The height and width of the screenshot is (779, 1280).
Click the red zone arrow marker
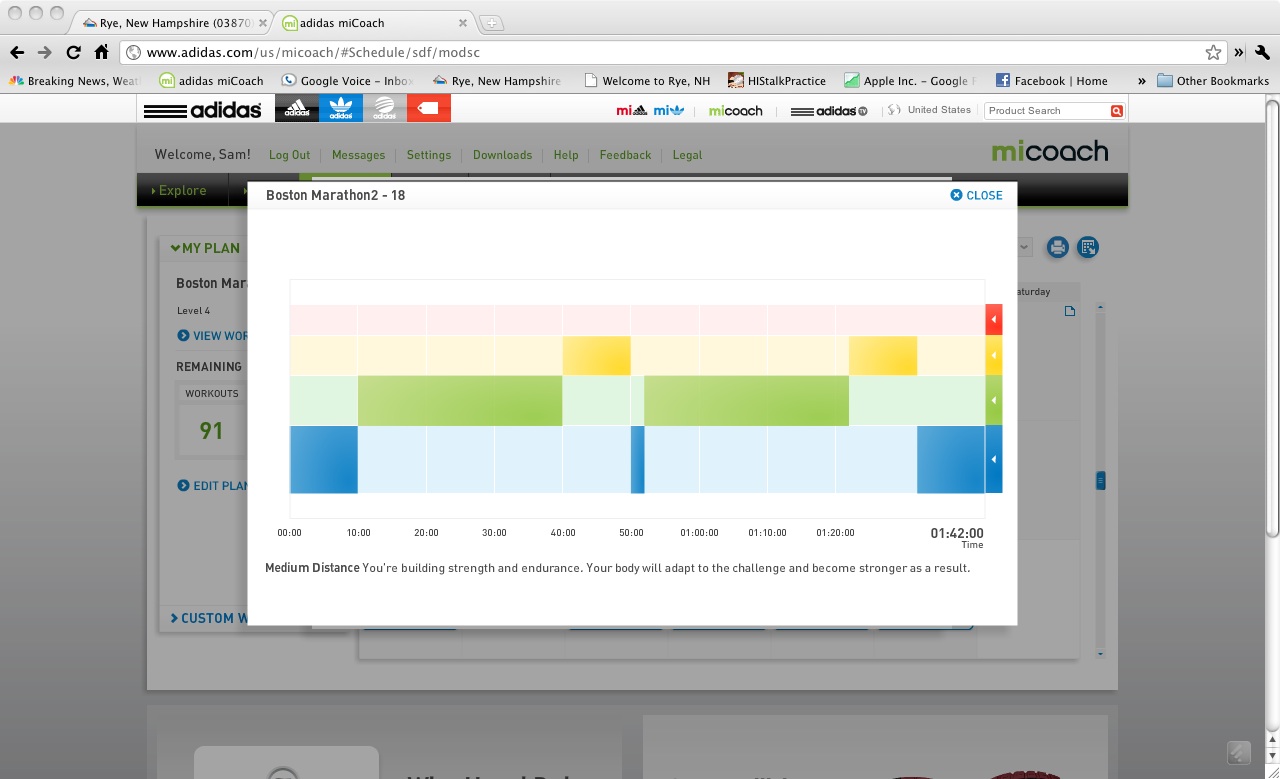pyautogui.click(x=994, y=320)
